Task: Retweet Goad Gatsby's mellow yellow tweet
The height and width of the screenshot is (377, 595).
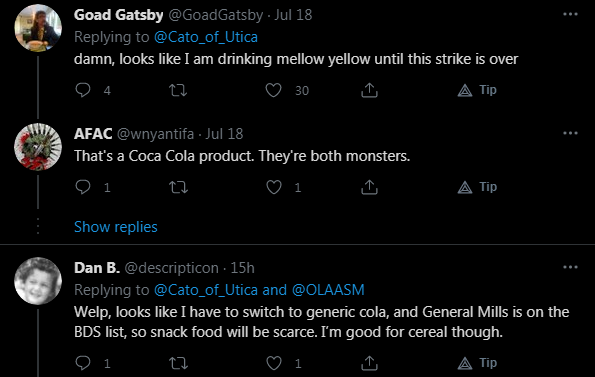Action: 178,90
